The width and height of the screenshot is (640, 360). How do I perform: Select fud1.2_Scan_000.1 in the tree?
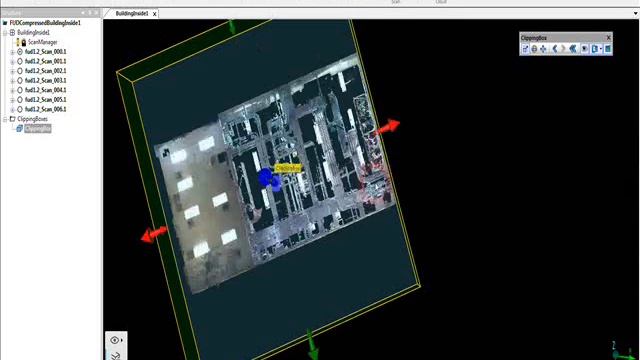point(45,52)
